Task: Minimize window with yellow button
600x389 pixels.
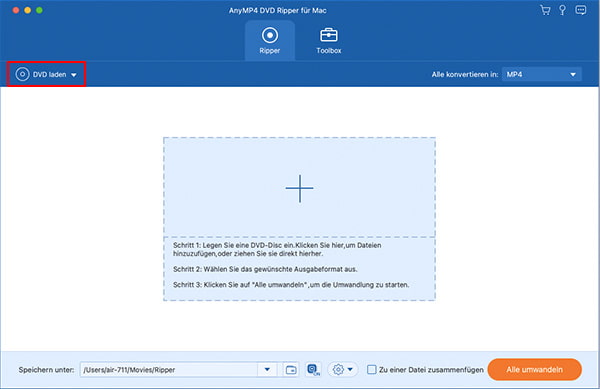Action: tap(28, 10)
